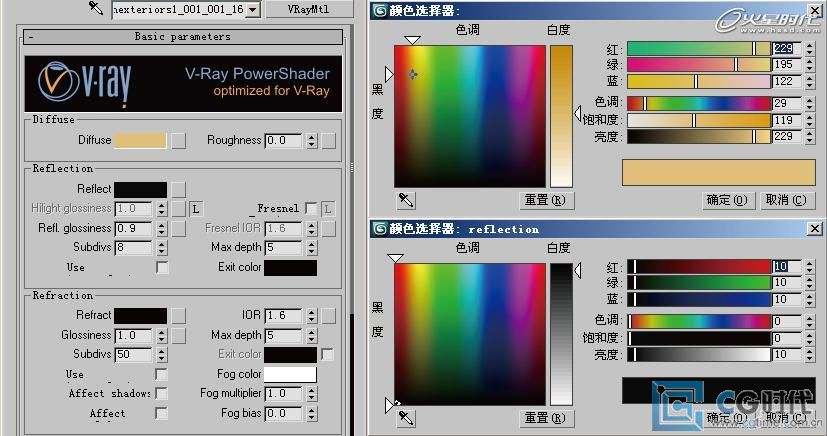Click hue field in top color selector
The width and height of the screenshot is (827, 436).
coord(470,116)
